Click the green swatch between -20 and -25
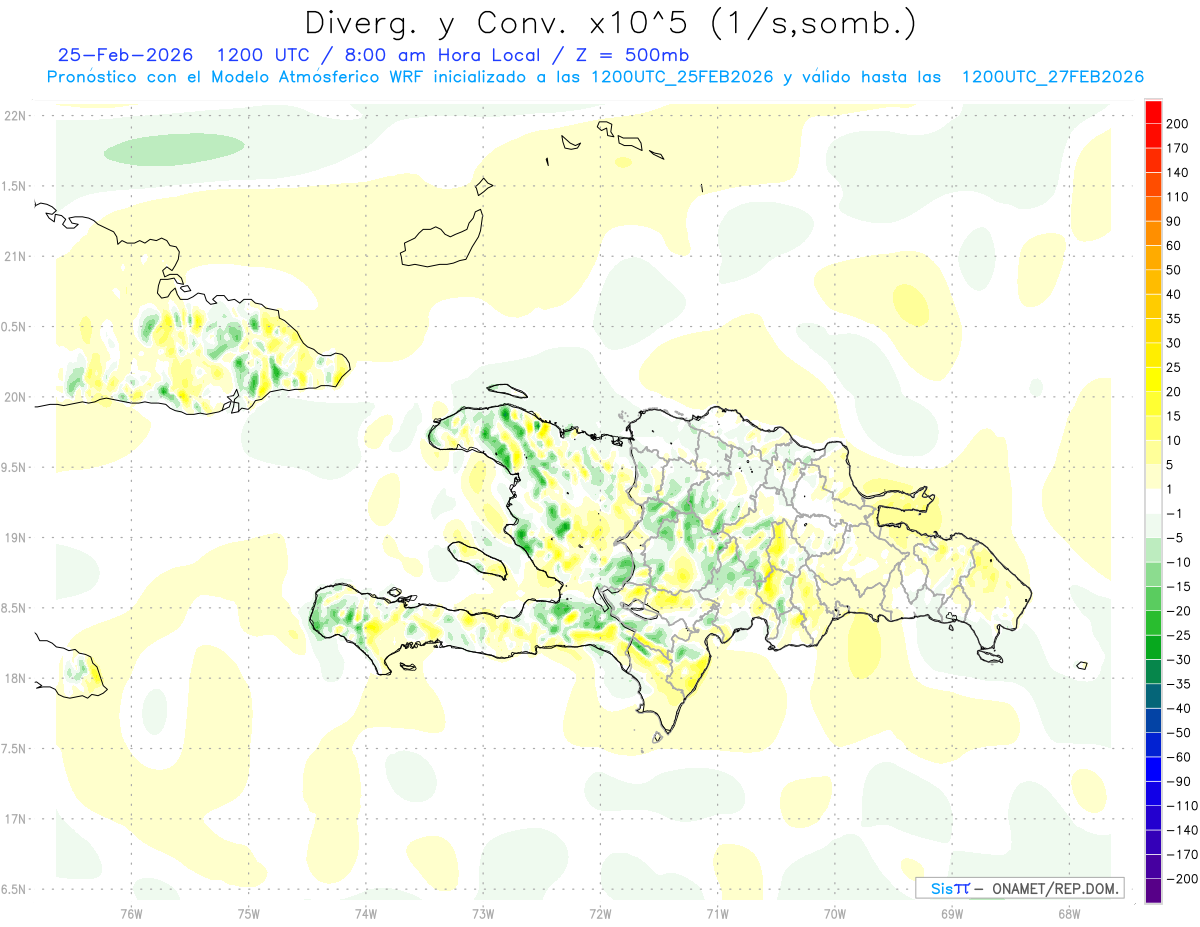Viewport: 1200px width, 927px height. 1153,624
